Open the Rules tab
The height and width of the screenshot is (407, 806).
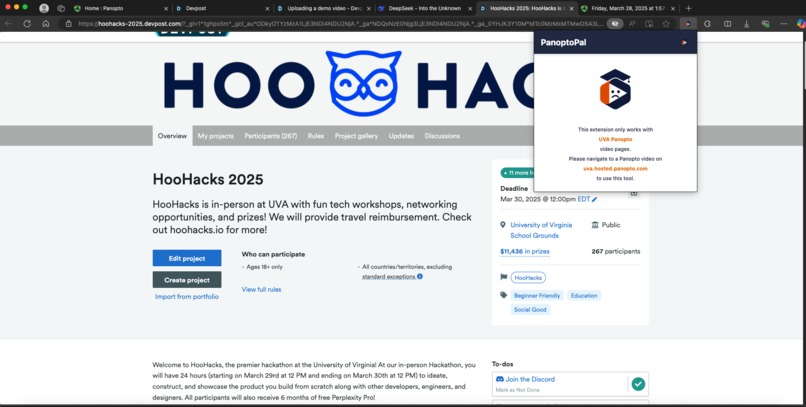pyautogui.click(x=316, y=136)
